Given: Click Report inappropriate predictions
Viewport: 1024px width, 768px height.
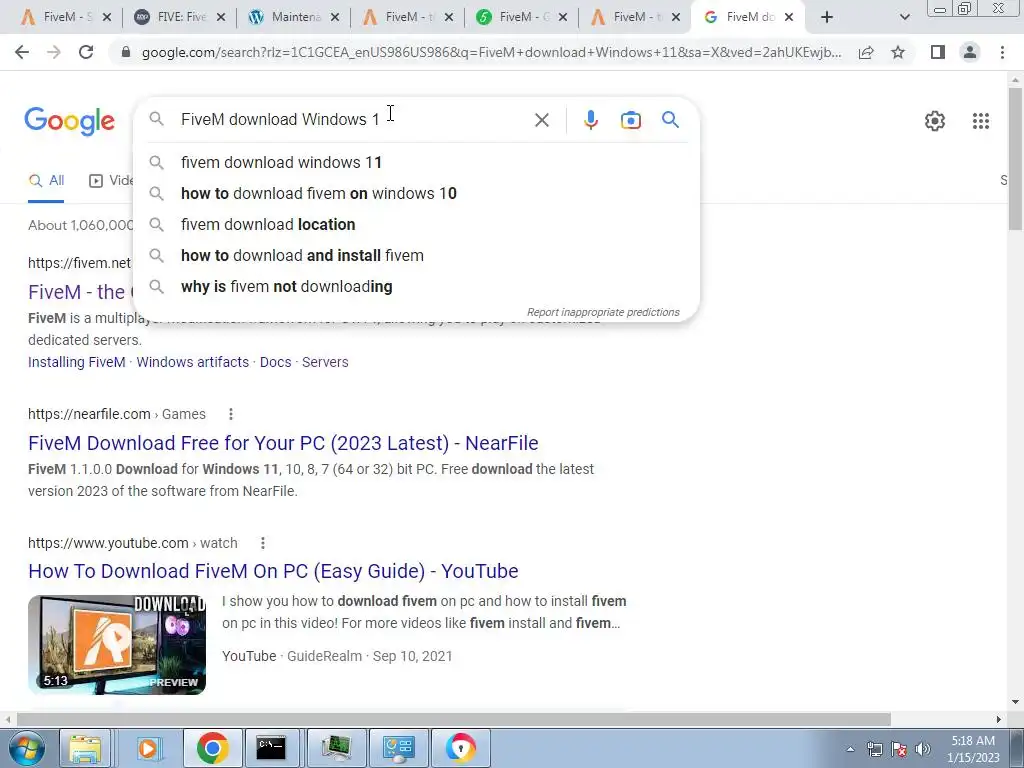Looking at the screenshot, I should point(603,312).
